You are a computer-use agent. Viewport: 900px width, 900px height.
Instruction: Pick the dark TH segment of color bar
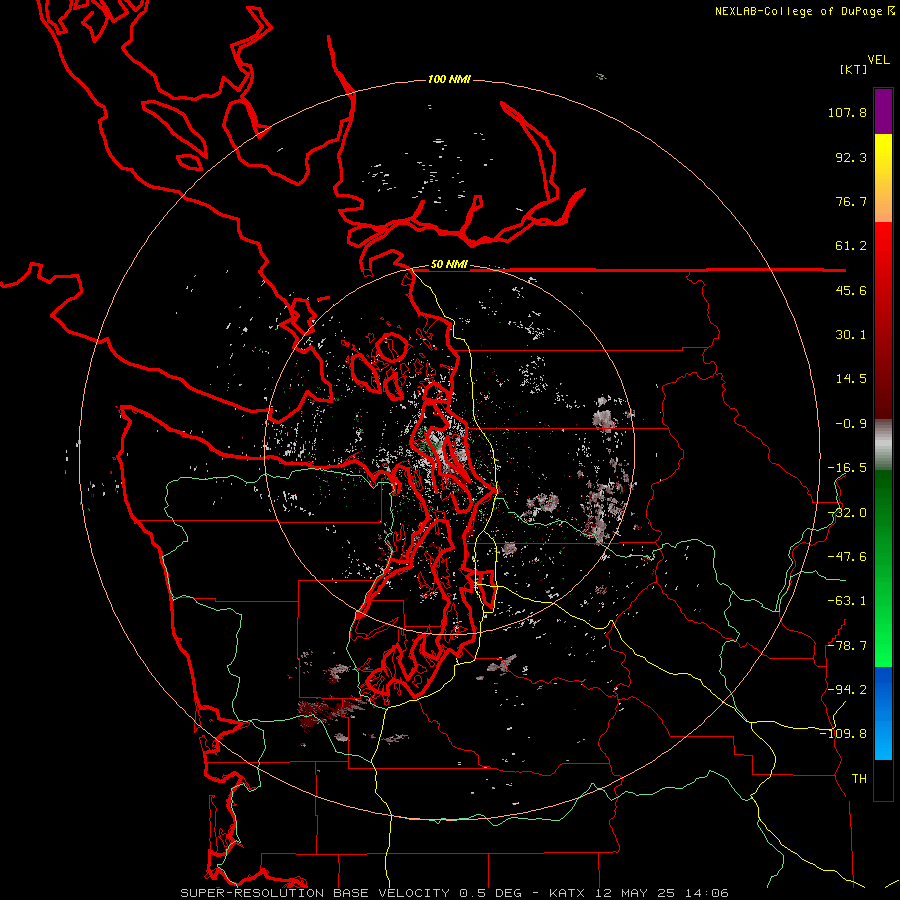pyautogui.click(x=883, y=780)
